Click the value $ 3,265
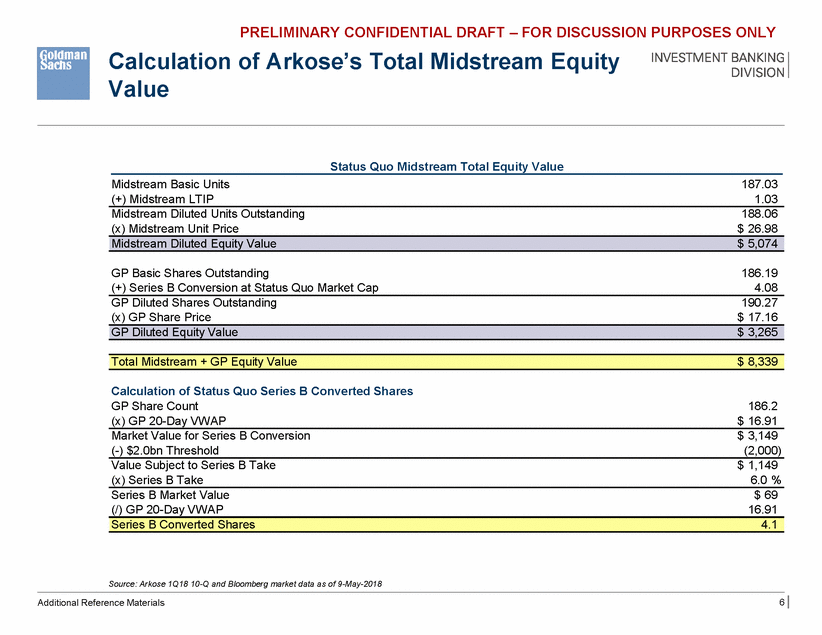The height and width of the screenshot is (635, 822). tap(758, 332)
